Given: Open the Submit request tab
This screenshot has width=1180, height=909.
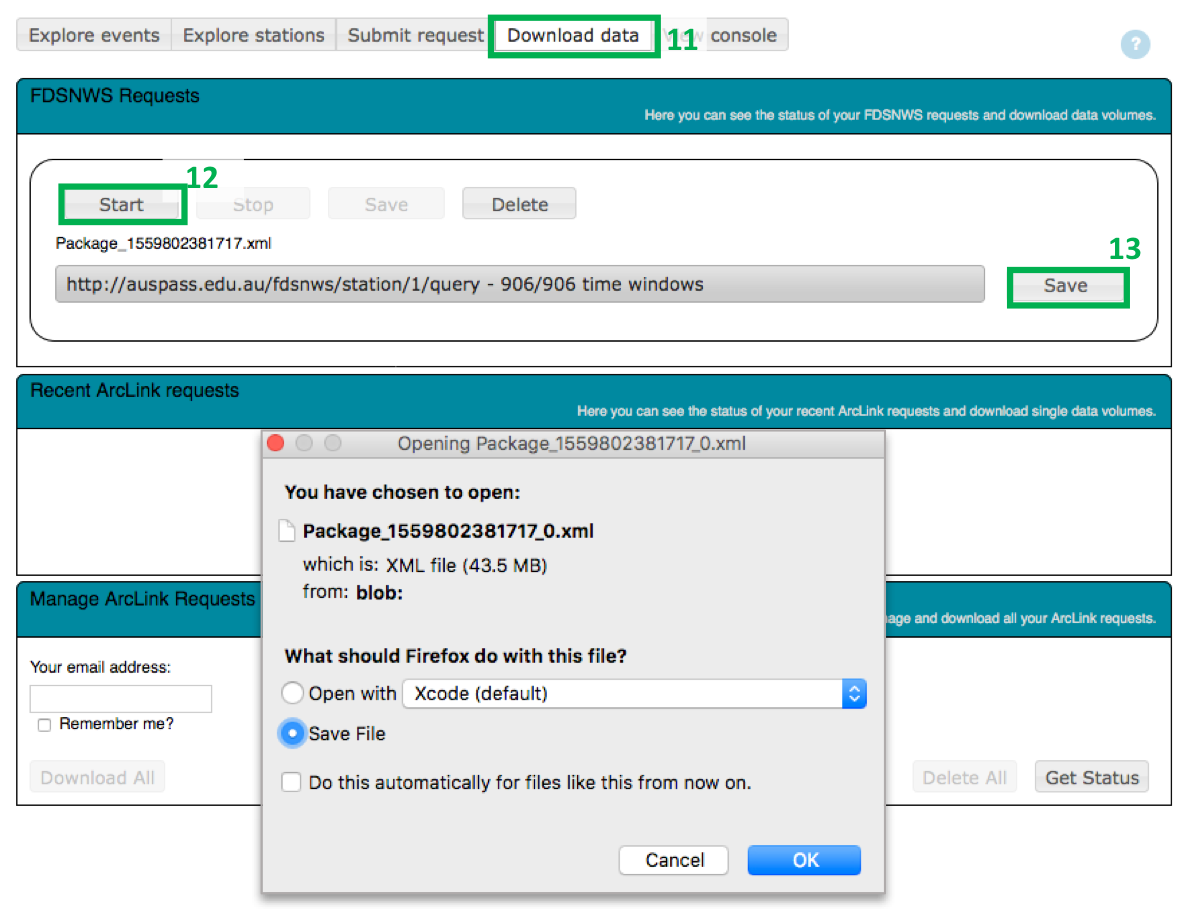Looking at the screenshot, I should click(415, 35).
